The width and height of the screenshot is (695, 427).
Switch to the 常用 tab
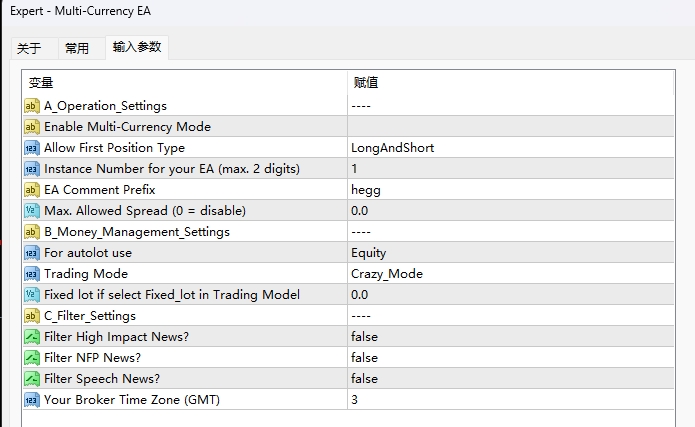(x=77, y=48)
